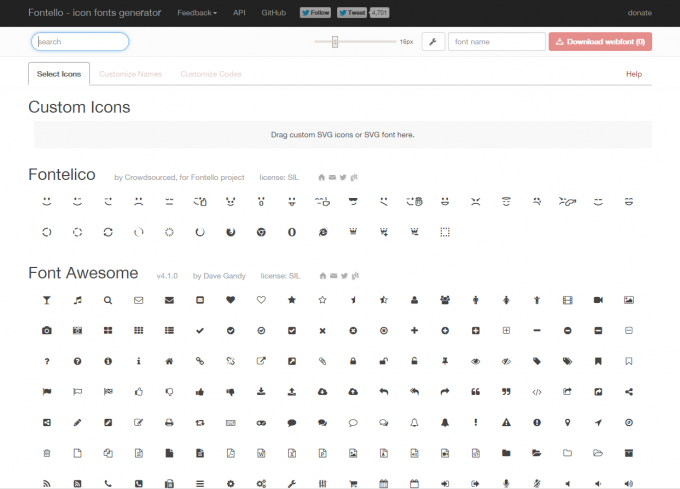Select the cloud download icon
The image size is (680, 489).
323,392
